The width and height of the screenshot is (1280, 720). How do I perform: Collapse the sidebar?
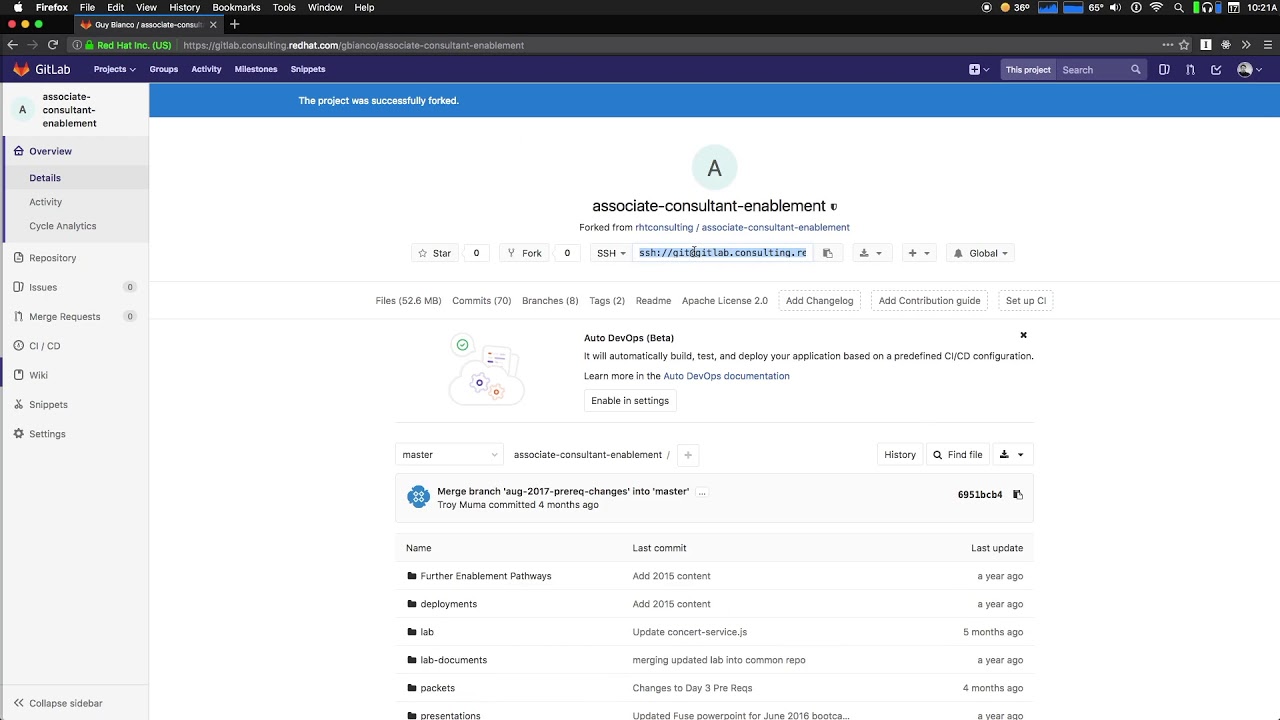click(x=58, y=703)
